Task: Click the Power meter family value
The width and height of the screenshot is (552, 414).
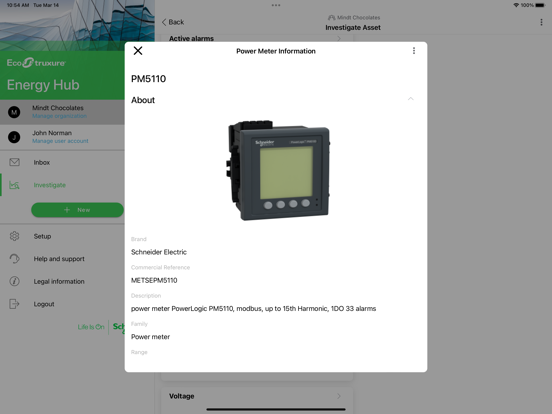Action: point(150,337)
